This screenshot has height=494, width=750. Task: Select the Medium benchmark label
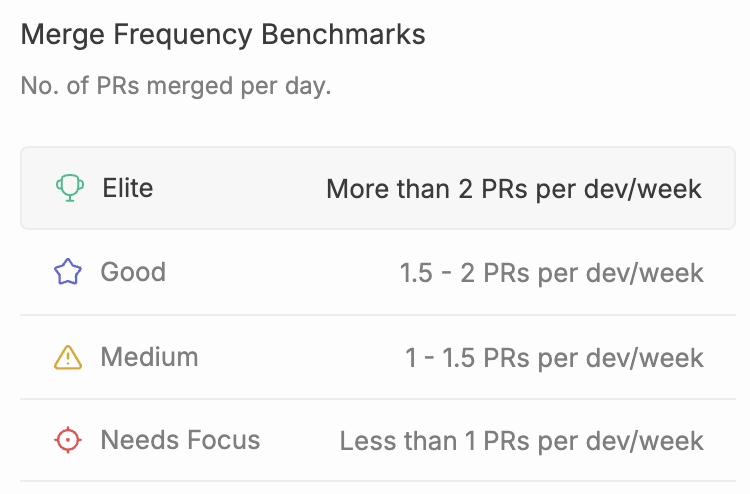149,357
